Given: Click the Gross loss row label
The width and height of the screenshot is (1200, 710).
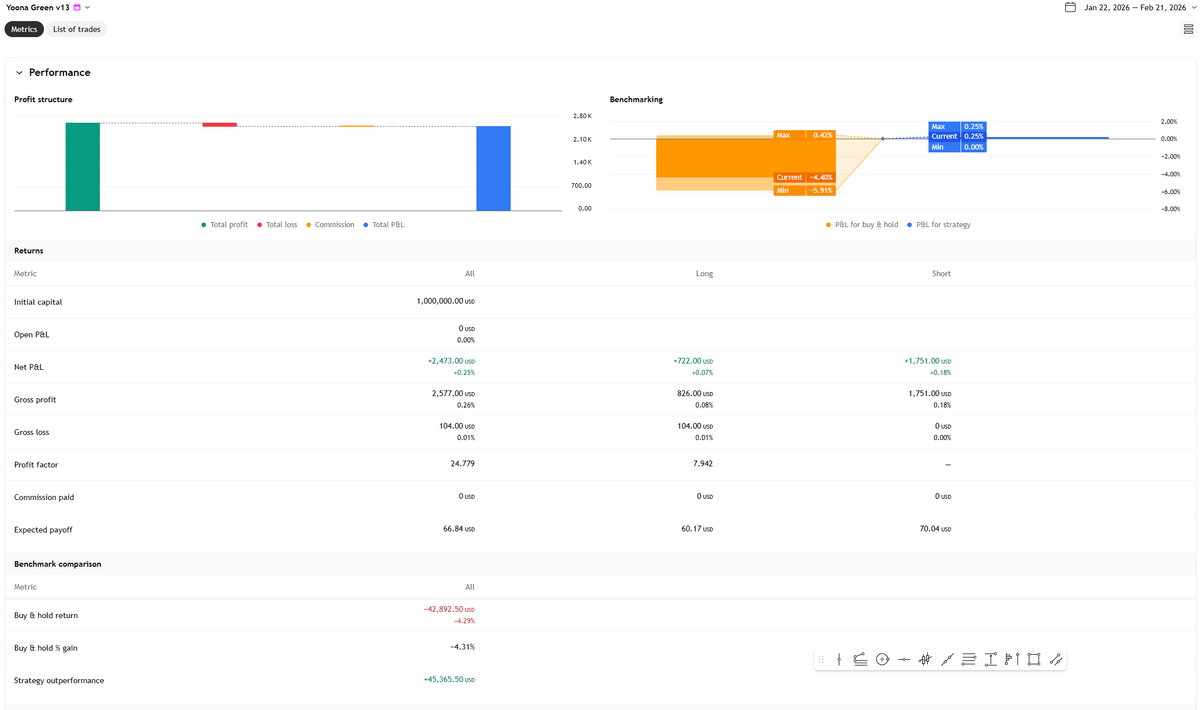Looking at the screenshot, I should tap(32, 432).
